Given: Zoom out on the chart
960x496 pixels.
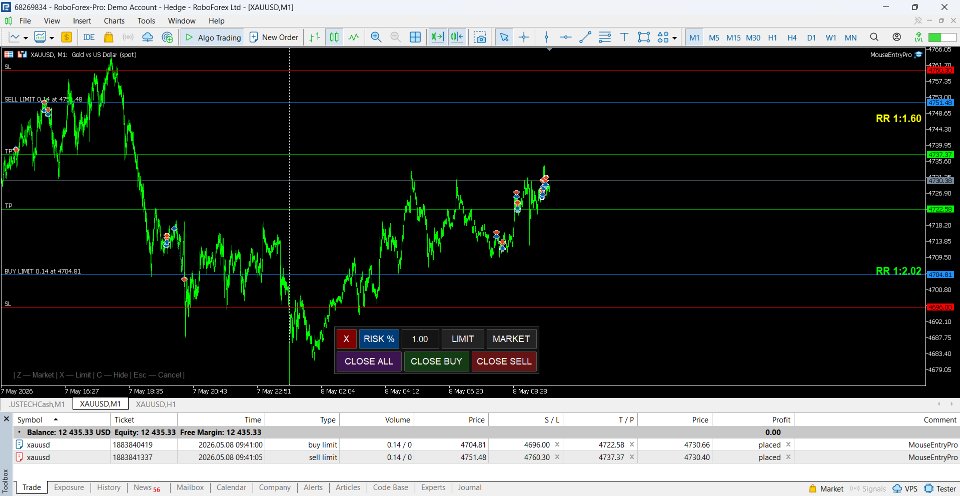Looking at the screenshot, I should (x=396, y=37).
